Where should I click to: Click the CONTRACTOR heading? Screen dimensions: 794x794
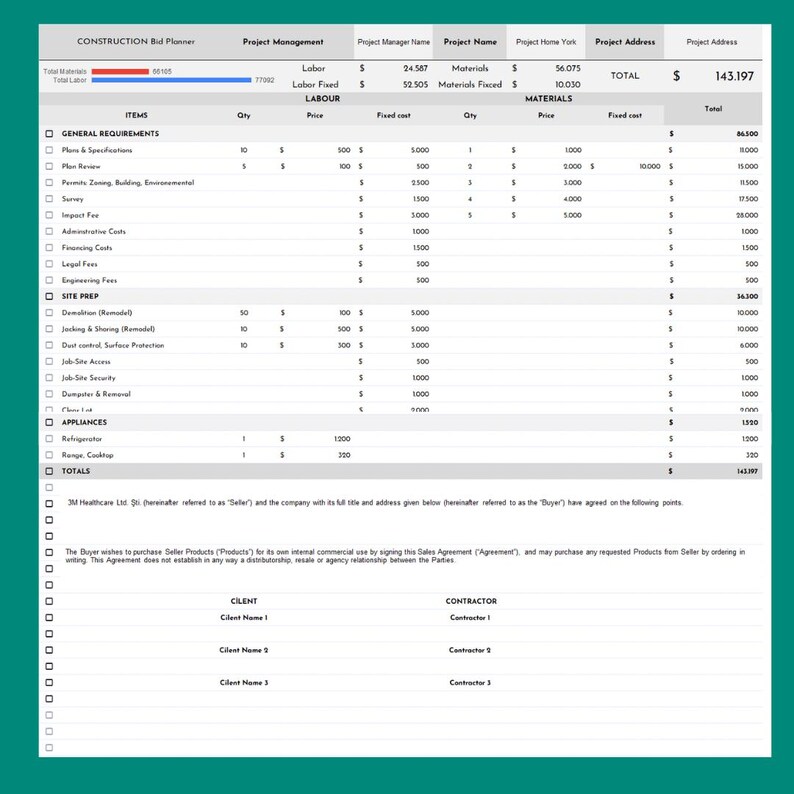(x=471, y=601)
